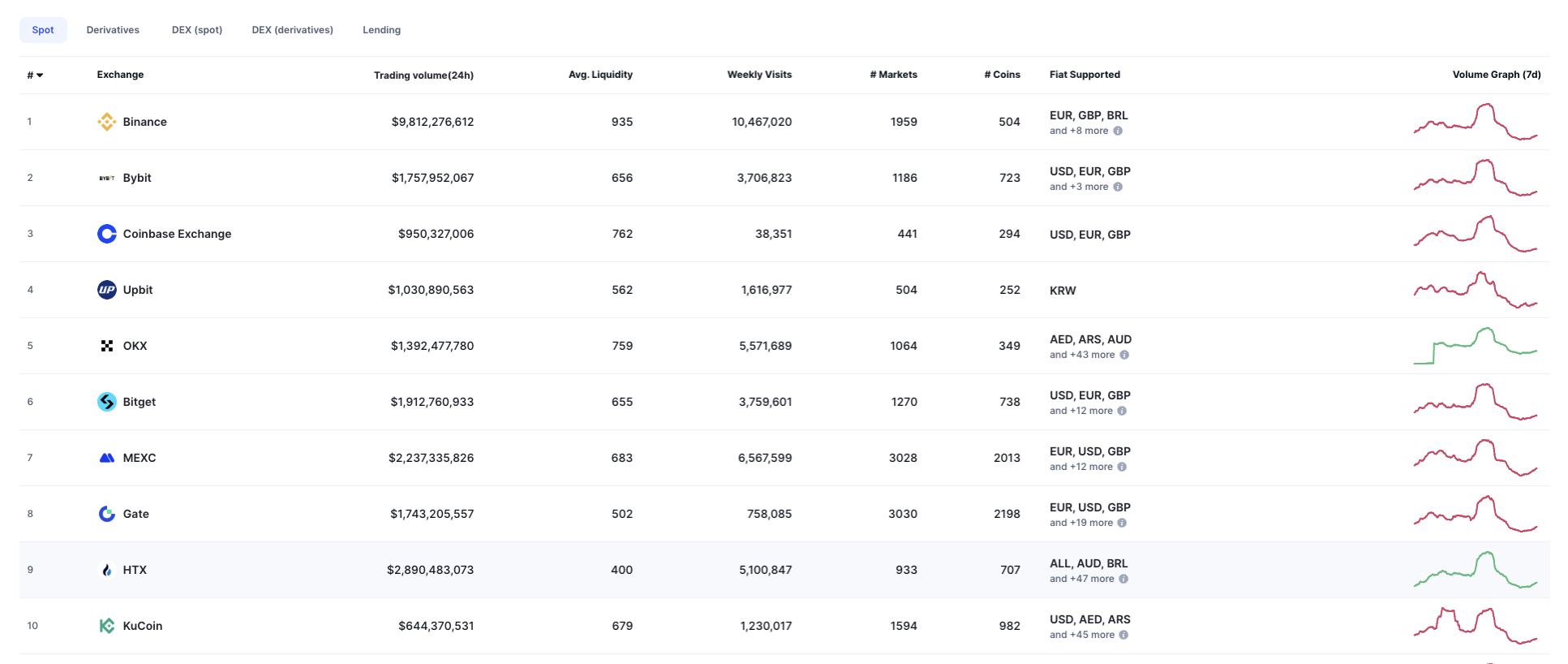
Task: Click the HTX logo icon
Action: 106,570
